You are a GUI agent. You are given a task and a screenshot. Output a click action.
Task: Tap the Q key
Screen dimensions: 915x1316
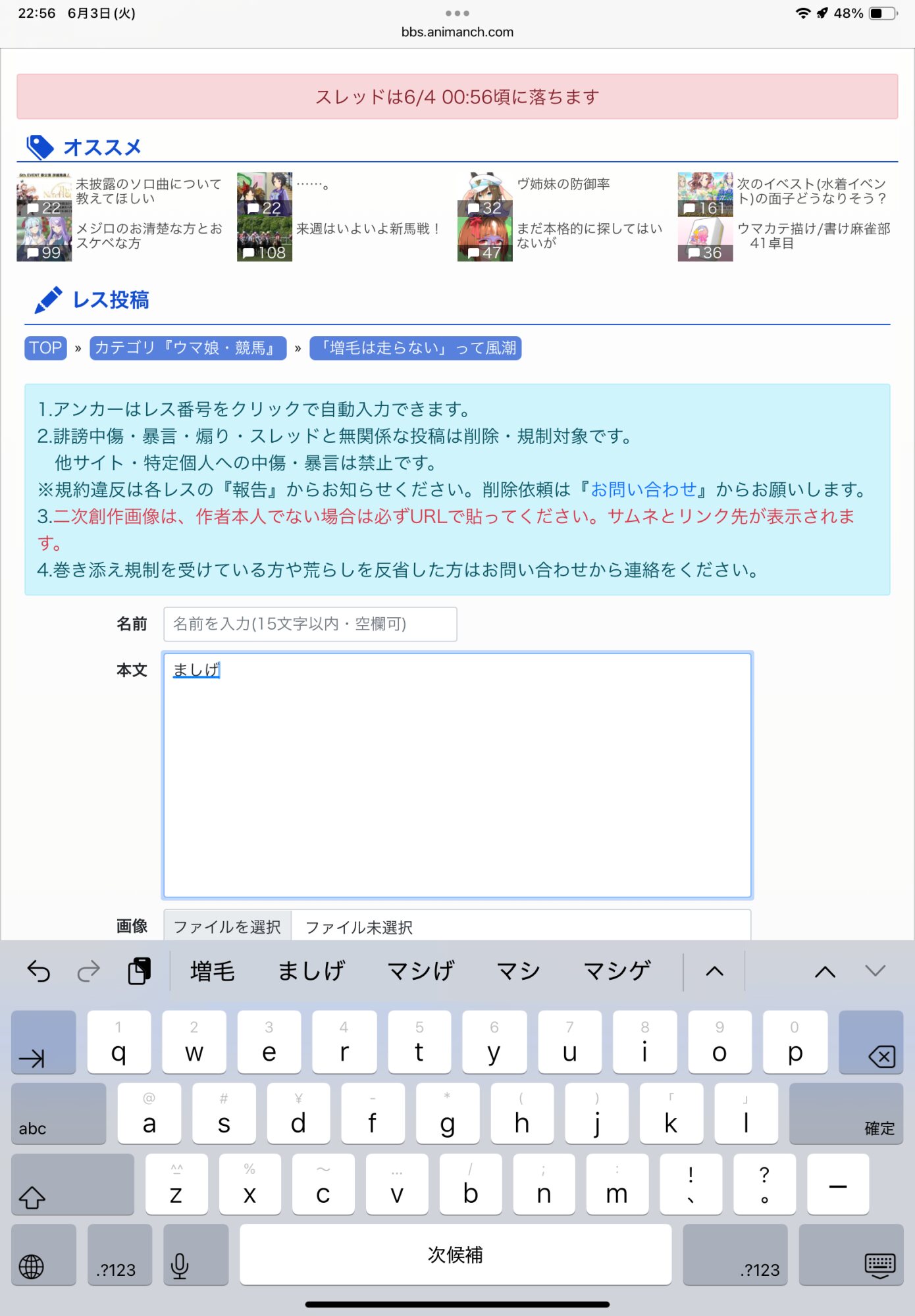[x=119, y=1043]
